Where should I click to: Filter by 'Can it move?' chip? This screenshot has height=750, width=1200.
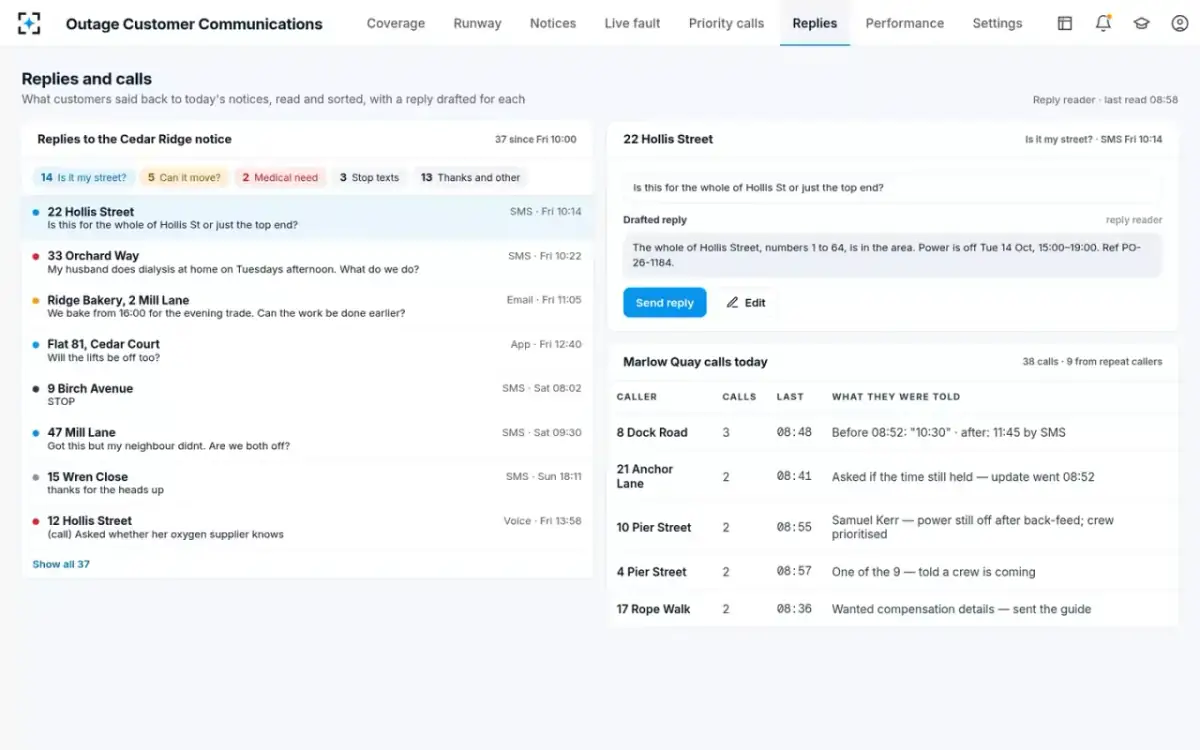tap(184, 177)
